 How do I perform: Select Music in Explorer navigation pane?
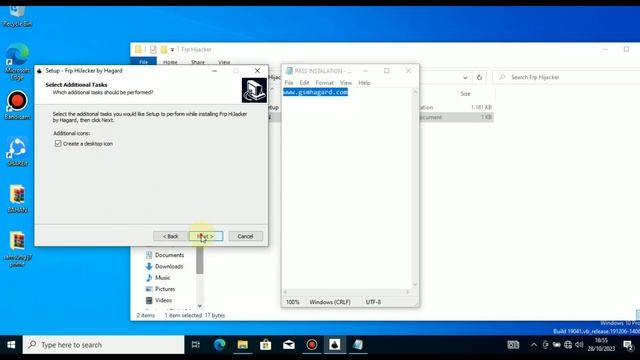click(x=162, y=278)
